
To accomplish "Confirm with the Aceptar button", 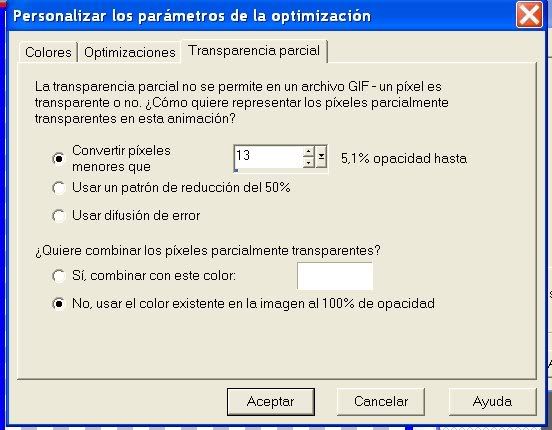I will click(271, 401).
